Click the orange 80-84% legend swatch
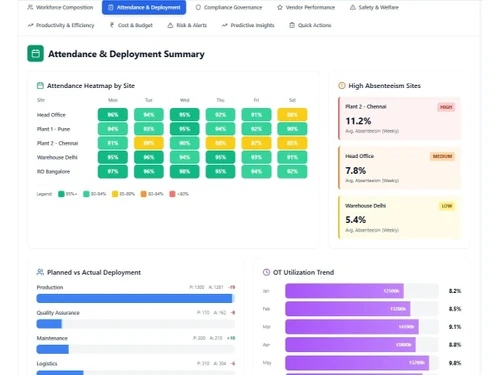 coord(144,194)
